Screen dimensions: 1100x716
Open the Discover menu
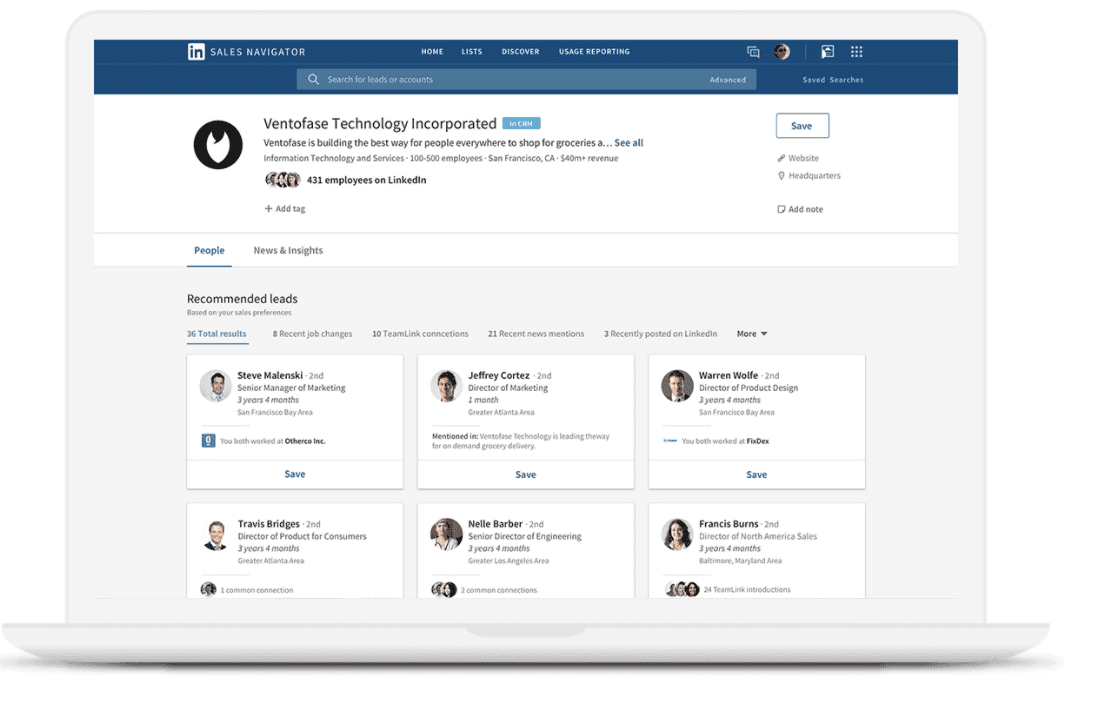click(520, 51)
